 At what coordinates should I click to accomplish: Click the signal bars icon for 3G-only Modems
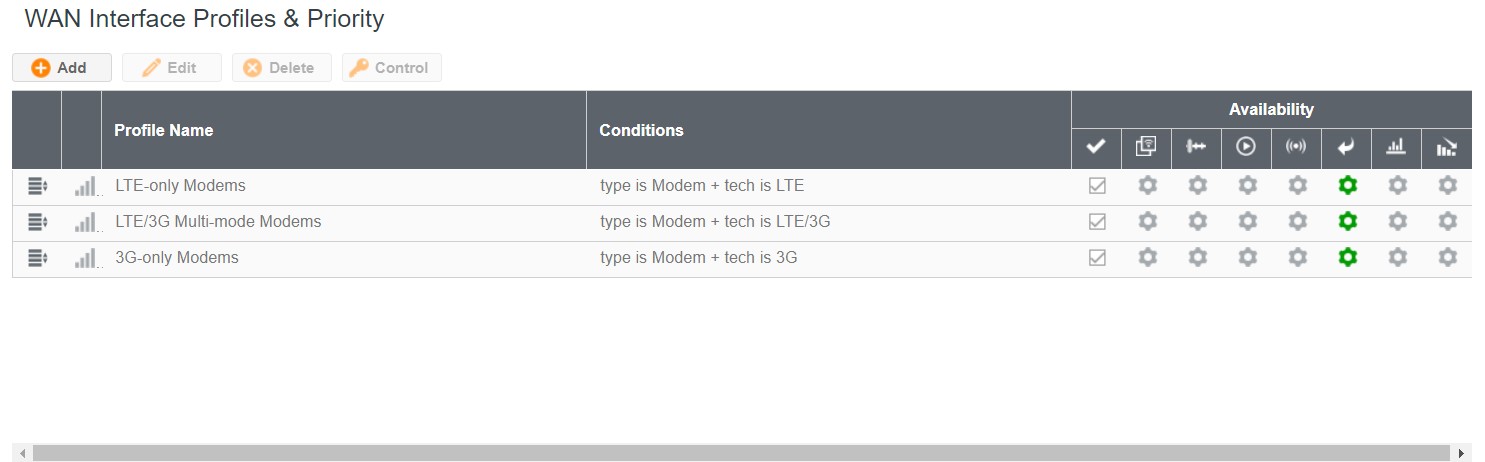[87, 258]
